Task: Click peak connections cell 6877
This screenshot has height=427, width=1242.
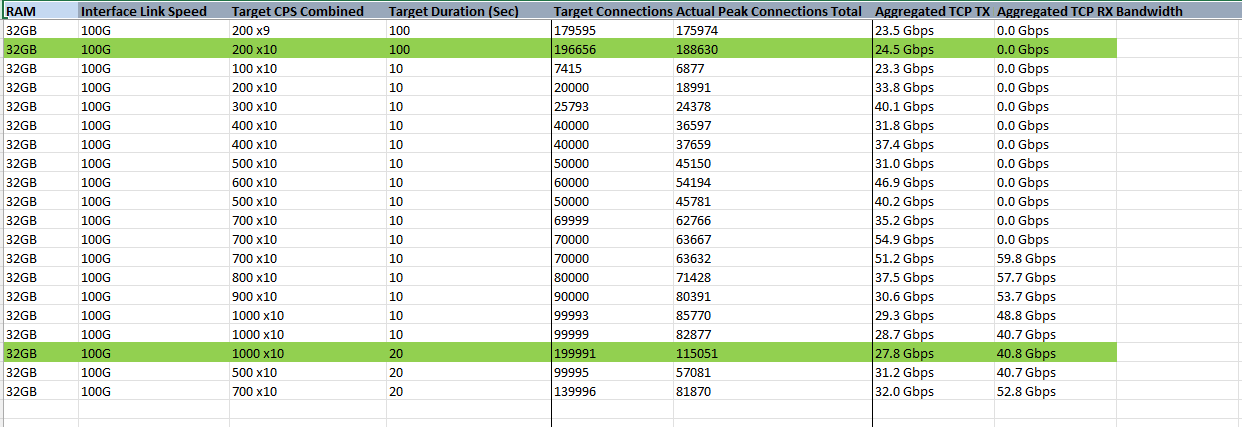Action: pyautogui.click(x=773, y=68)
